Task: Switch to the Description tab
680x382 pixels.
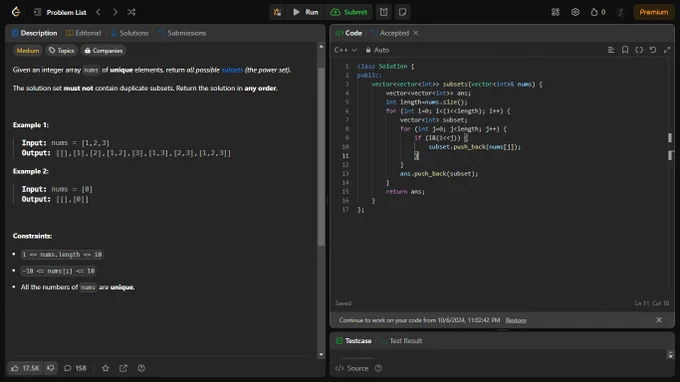Action: point(35,33)
